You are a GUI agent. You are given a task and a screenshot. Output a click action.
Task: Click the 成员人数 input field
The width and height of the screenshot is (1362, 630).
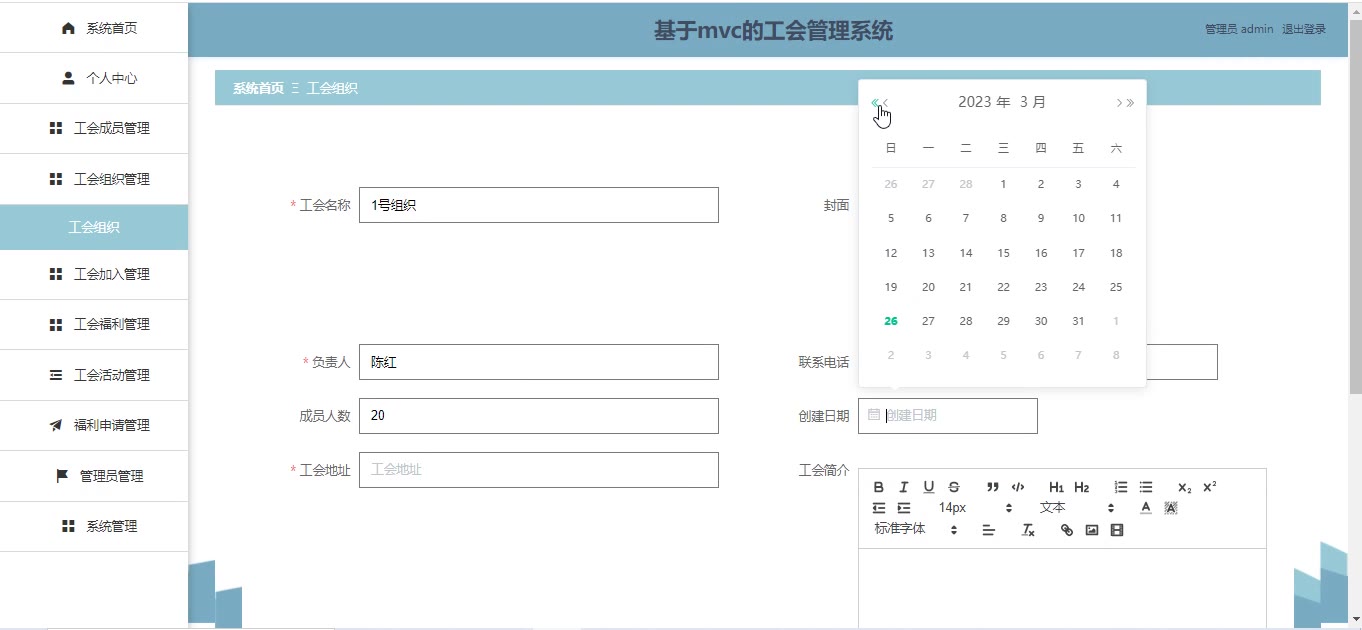pyautogui.click(x=539, y=416)
